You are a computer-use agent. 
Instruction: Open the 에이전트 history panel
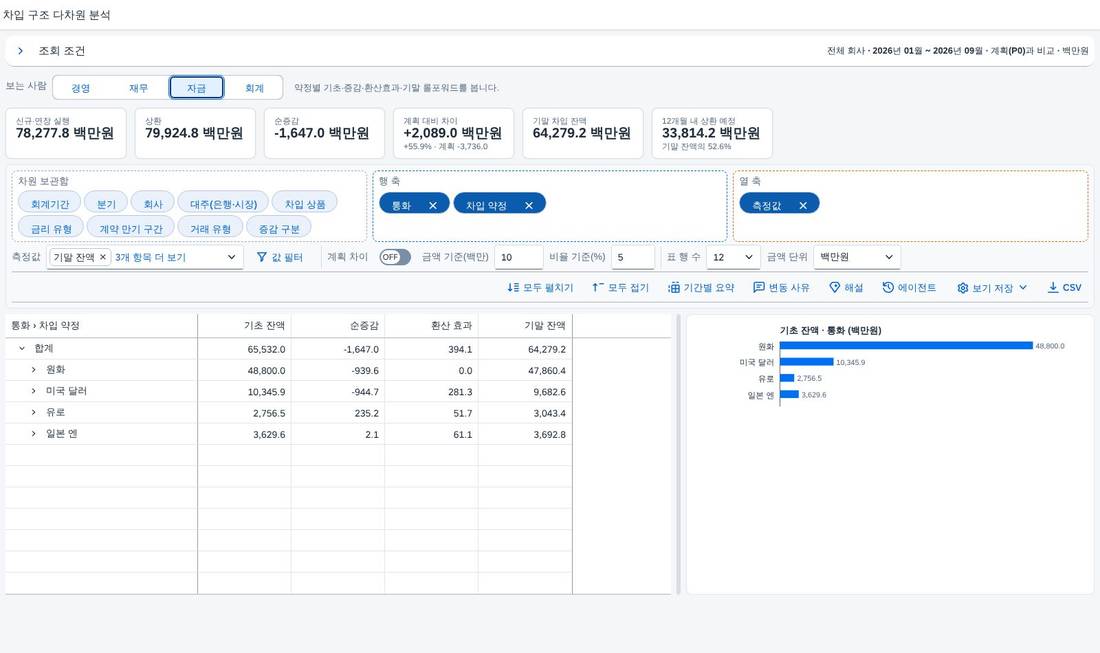pos(909,288)
